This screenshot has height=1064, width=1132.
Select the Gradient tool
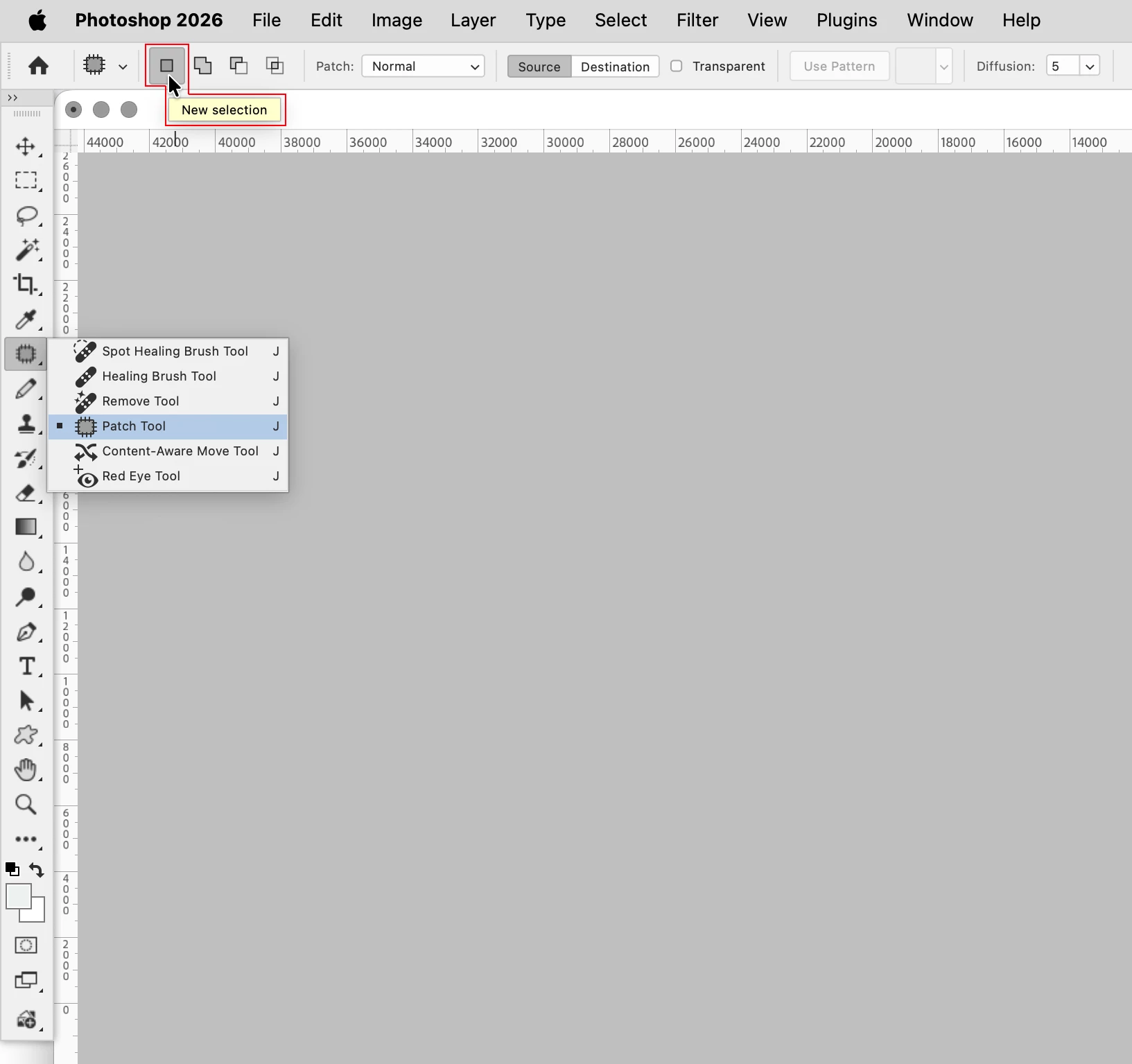26,527
